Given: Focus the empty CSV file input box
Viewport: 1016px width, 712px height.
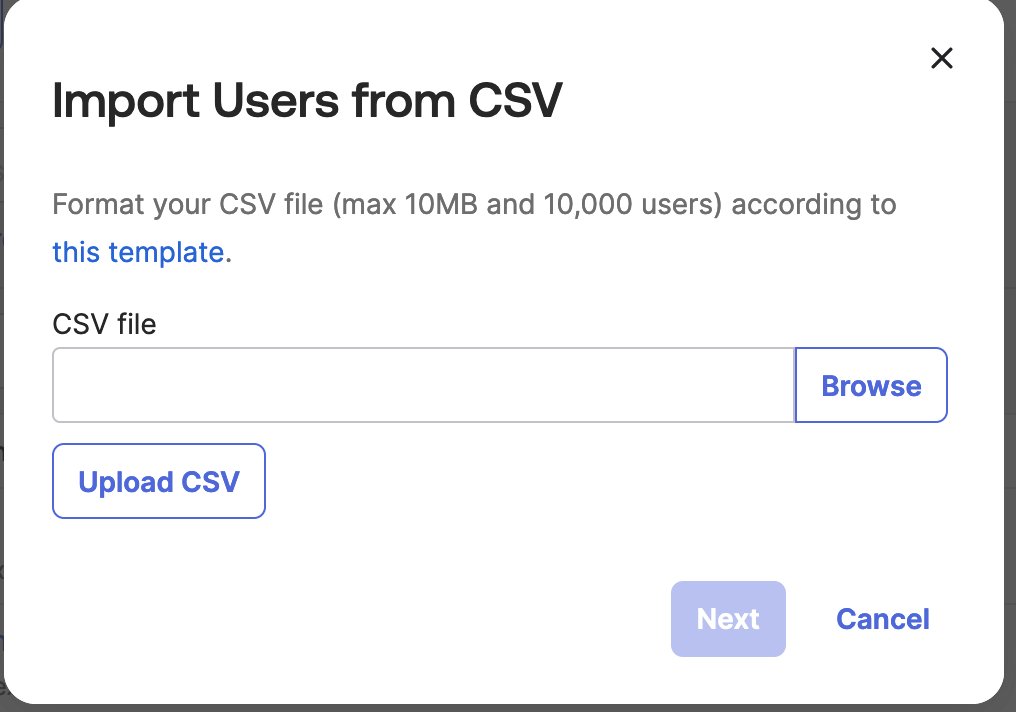Looking at the screenshot, I should (x=423, y=386).
